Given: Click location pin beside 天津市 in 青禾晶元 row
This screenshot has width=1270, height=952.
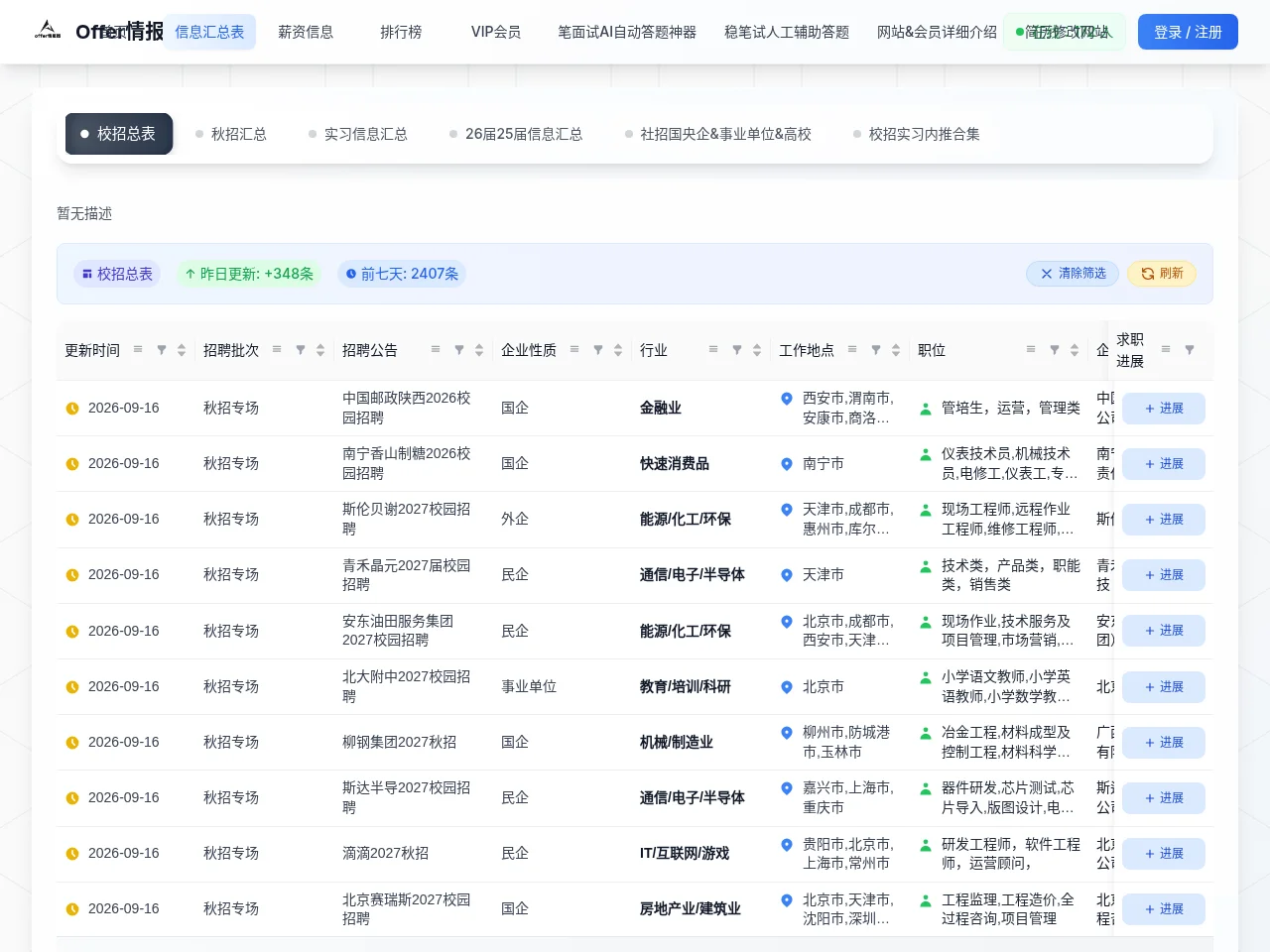Looking at the screenshot, I should (787, 575).
